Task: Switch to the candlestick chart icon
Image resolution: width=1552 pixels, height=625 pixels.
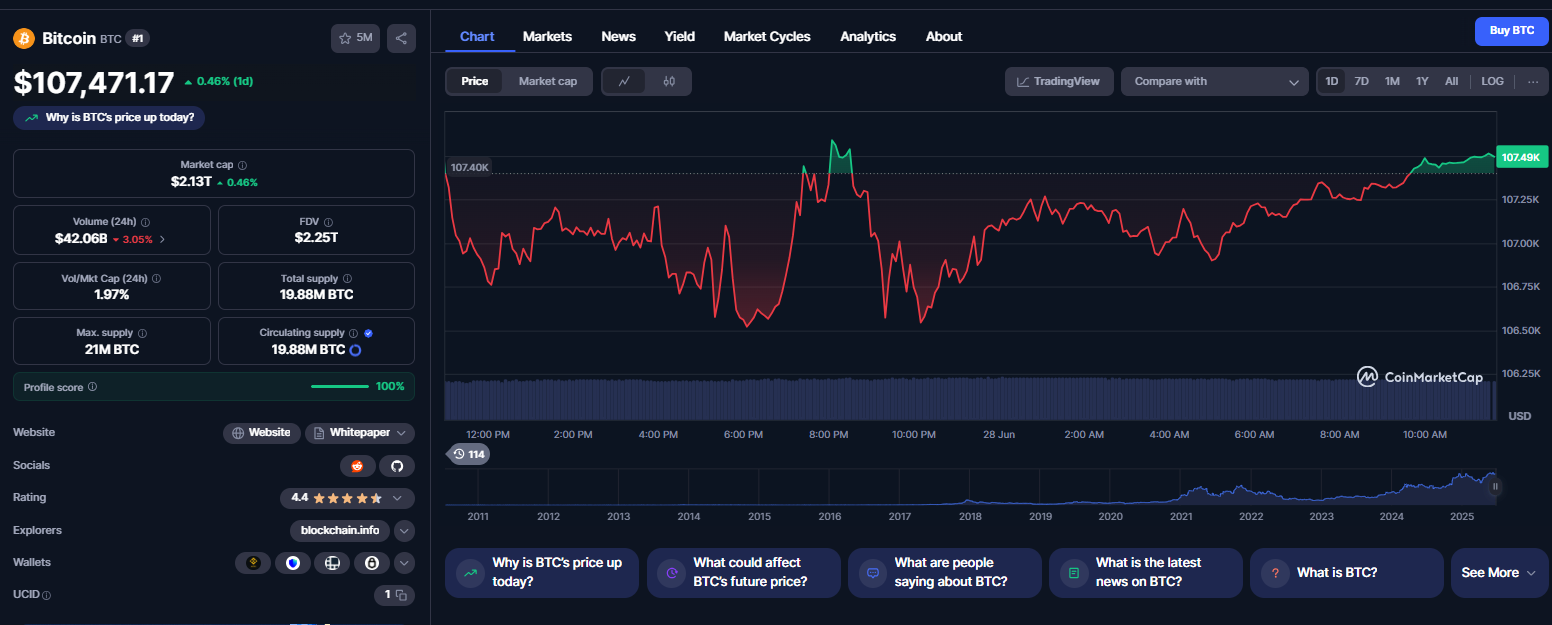Action: pos(669,82)
